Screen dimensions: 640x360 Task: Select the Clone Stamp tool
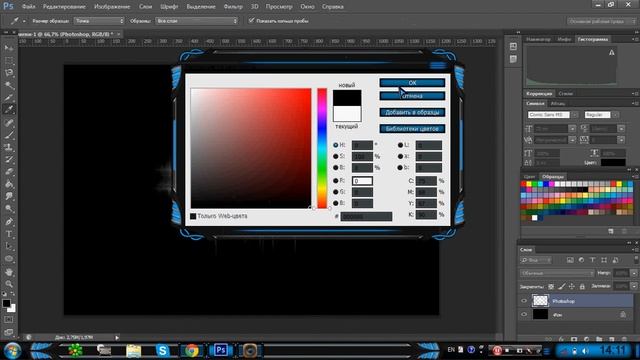(9, 147)
